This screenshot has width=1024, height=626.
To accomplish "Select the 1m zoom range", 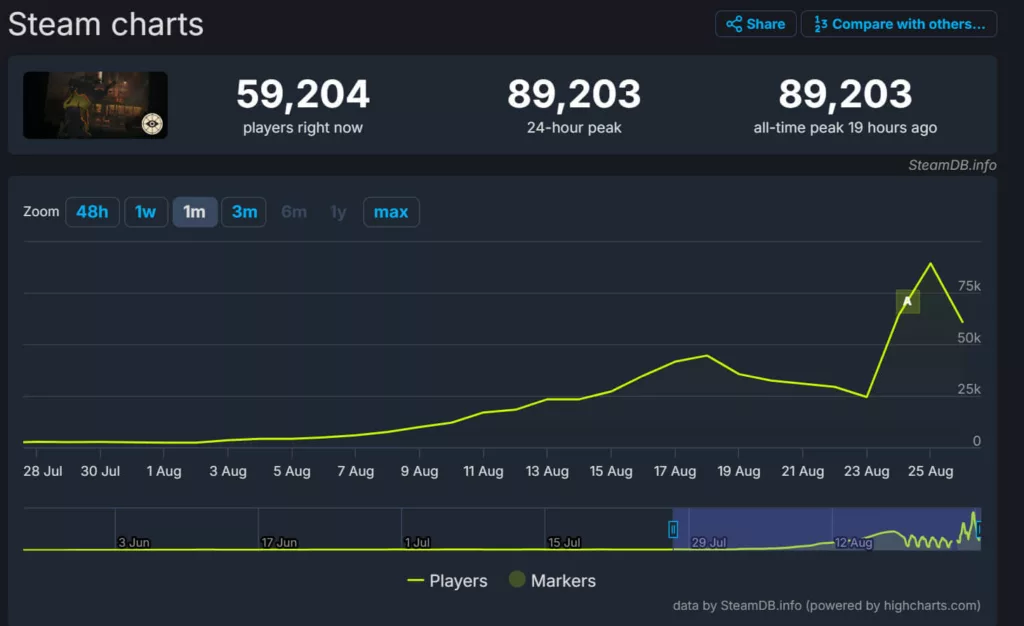I will 195,212.
